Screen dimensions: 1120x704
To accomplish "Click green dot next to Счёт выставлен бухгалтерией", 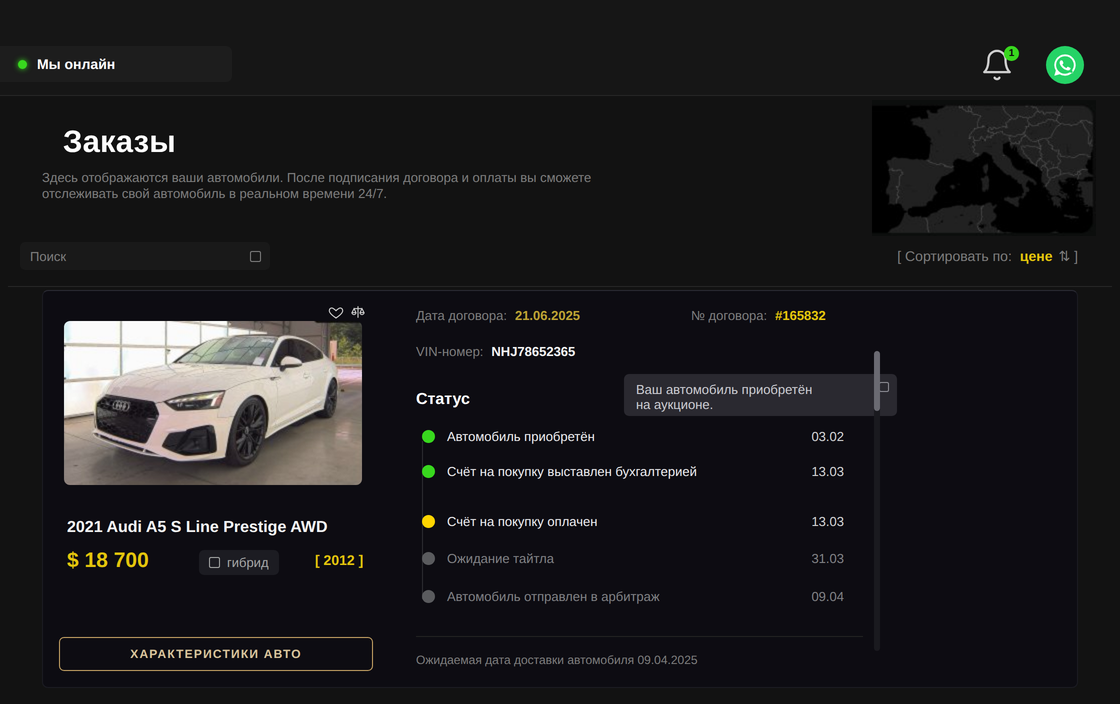I will pyautogui.click(x=429, y=471).
